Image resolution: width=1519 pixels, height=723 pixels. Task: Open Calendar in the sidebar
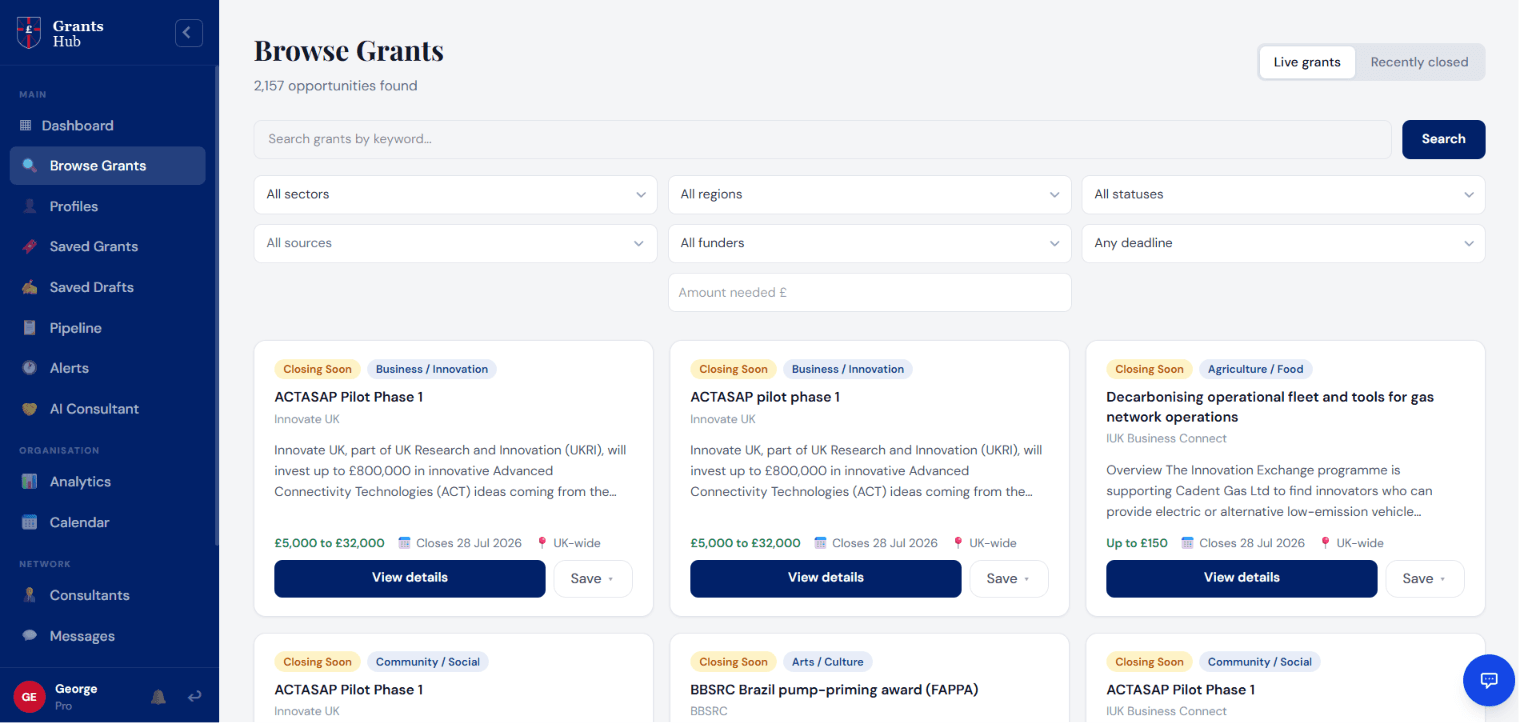pyautogui.click(x=108, y=522)
